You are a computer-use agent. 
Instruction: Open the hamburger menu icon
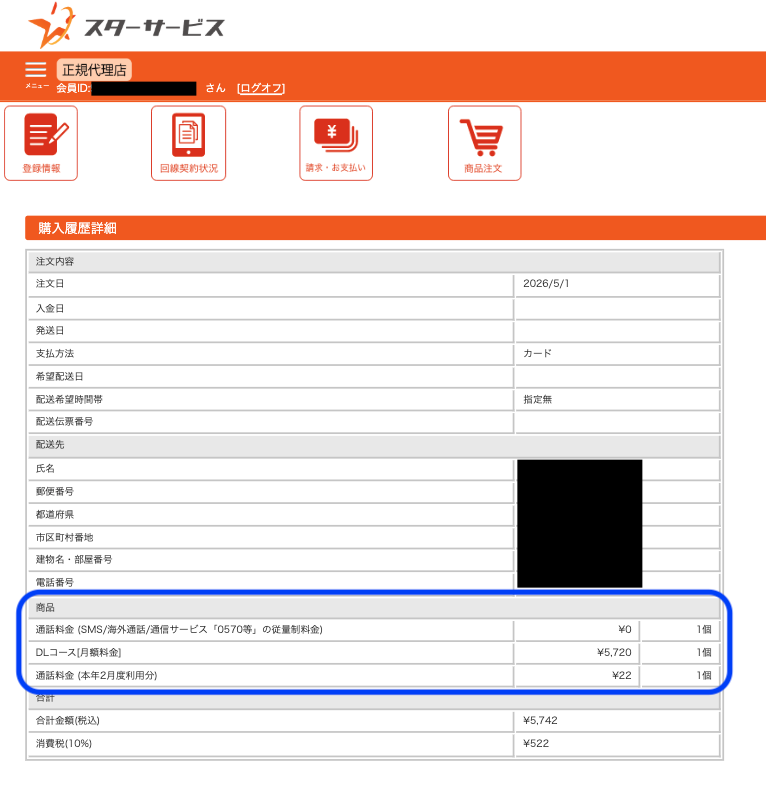tap(36, 69)
